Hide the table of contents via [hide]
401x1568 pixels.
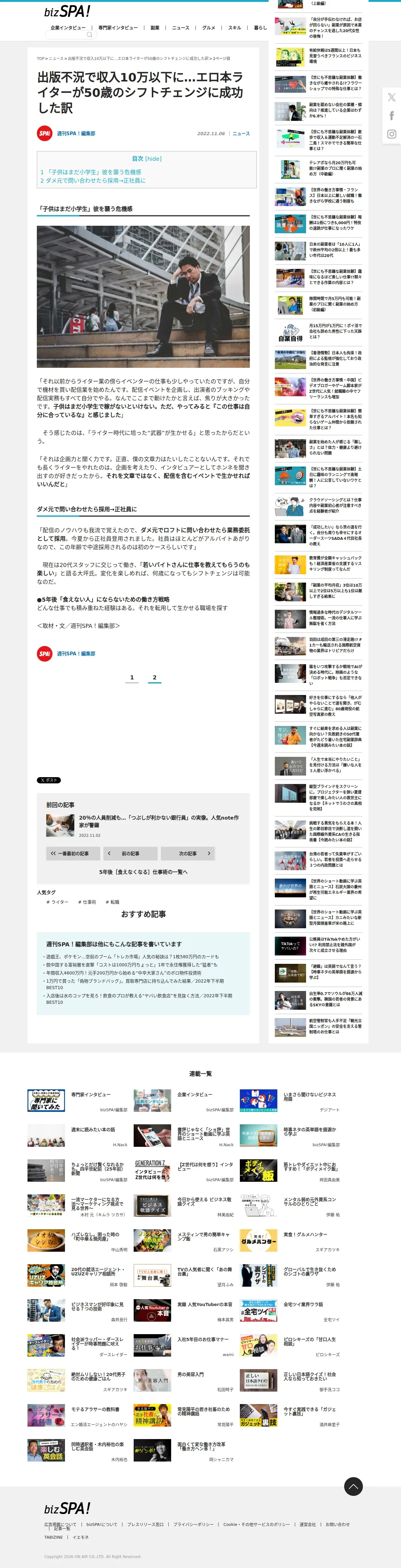[x=154, y=159]
